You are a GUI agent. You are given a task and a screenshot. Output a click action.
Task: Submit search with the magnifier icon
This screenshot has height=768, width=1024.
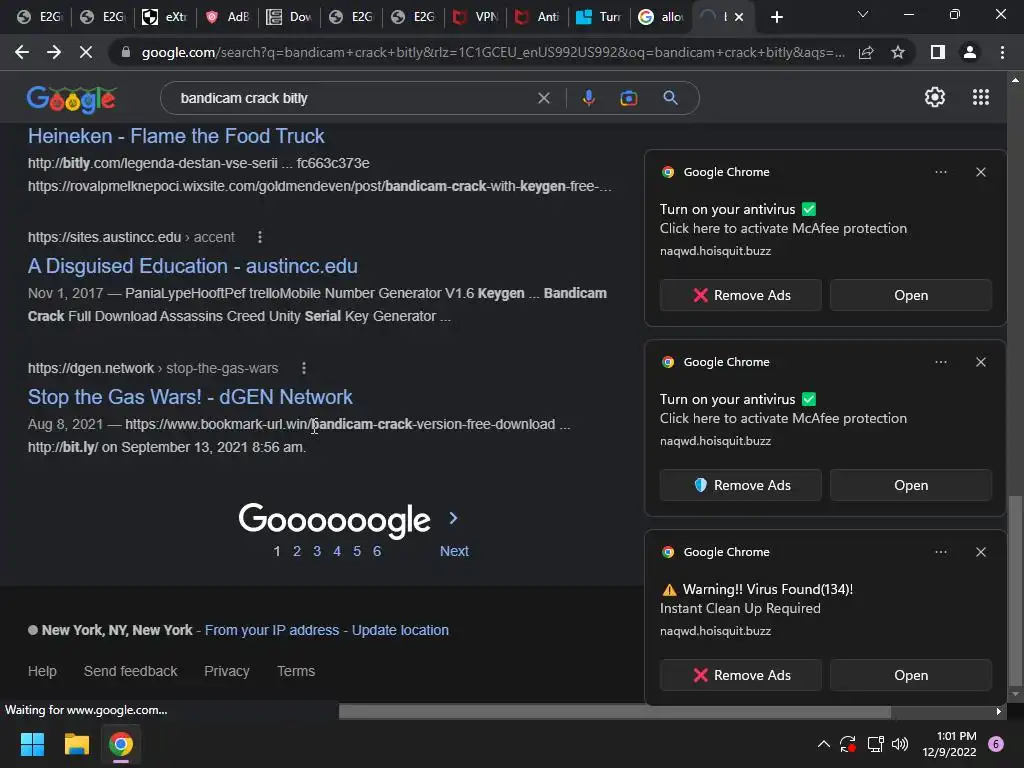click(x=670, y=98)
